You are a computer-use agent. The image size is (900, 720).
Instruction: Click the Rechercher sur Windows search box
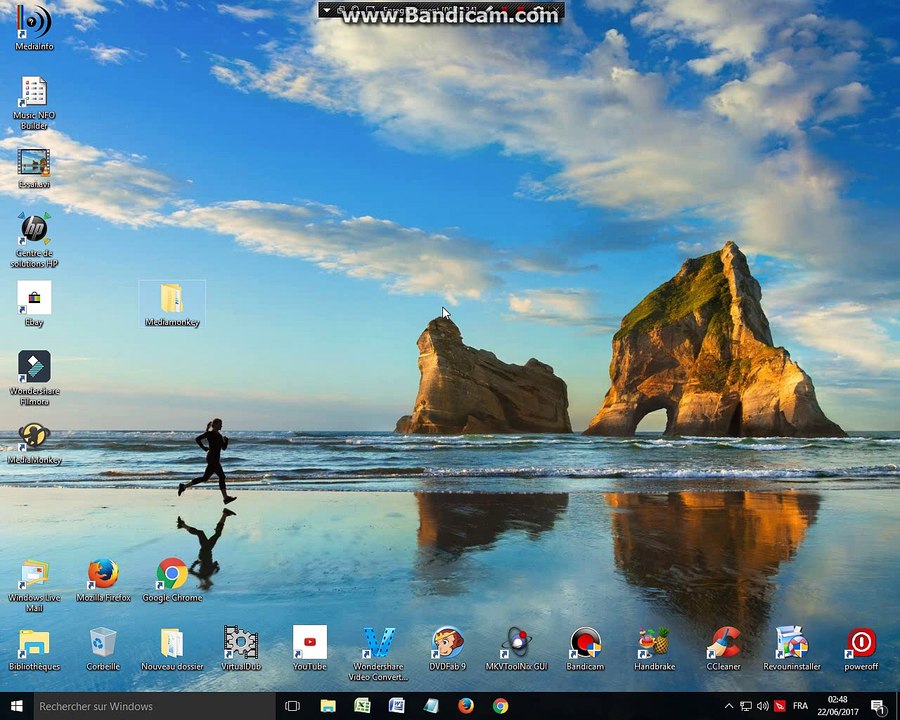(154, 706)
